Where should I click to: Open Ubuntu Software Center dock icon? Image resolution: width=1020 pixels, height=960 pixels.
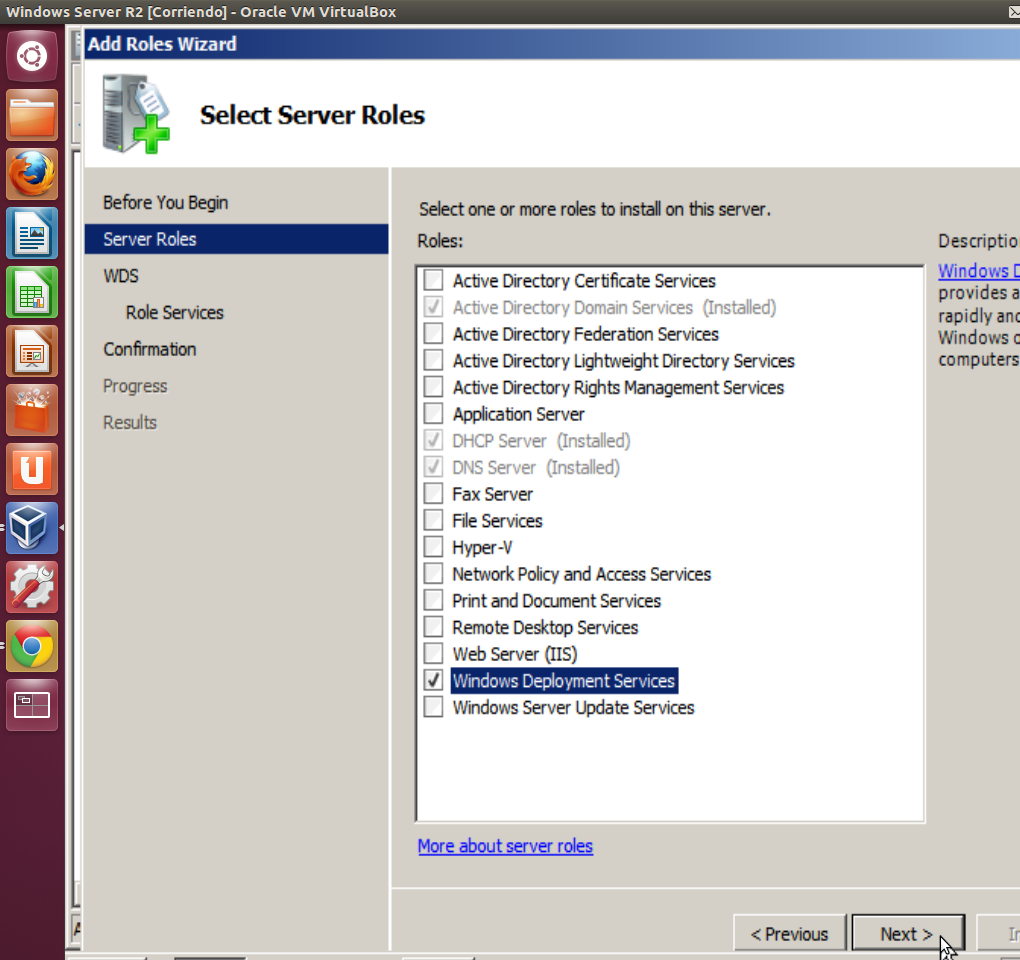(x=32, y=410)
